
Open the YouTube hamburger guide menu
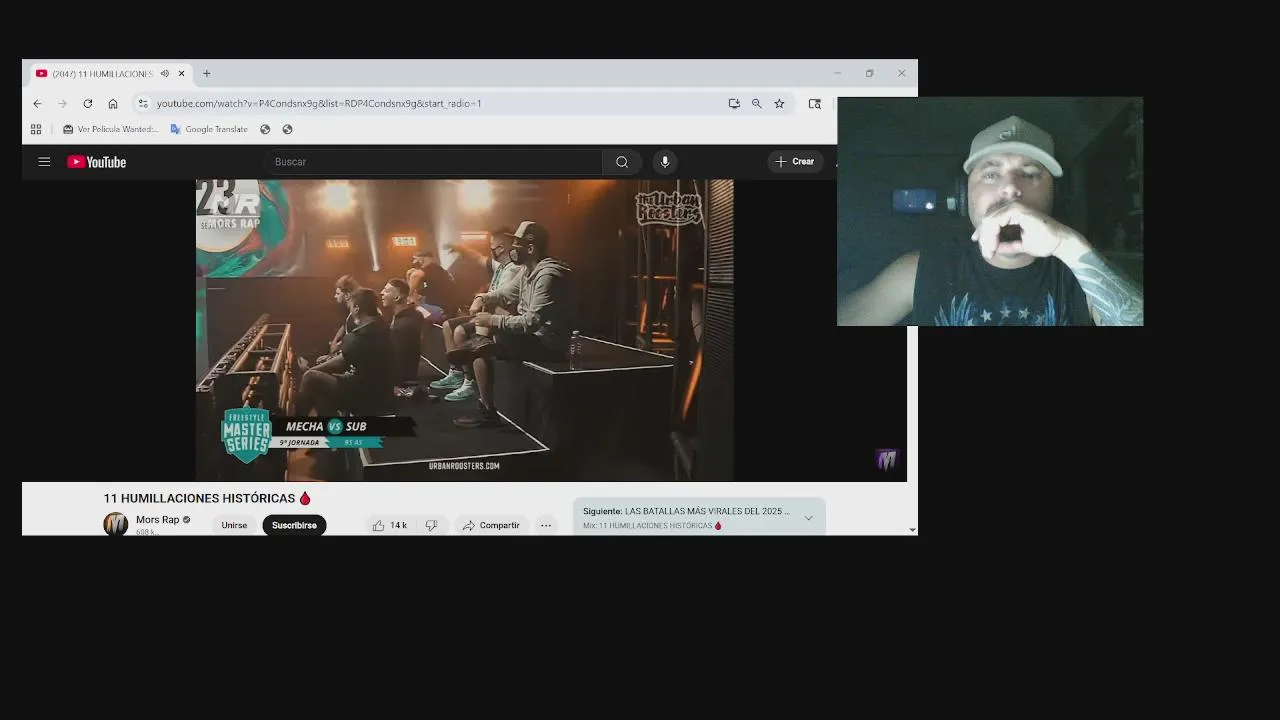(44, 162)
